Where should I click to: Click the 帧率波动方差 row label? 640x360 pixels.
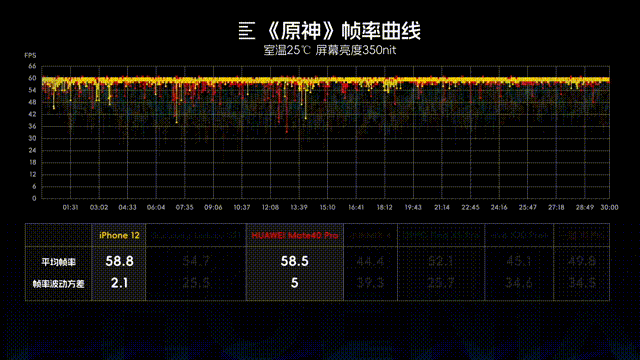pos(58,284)
